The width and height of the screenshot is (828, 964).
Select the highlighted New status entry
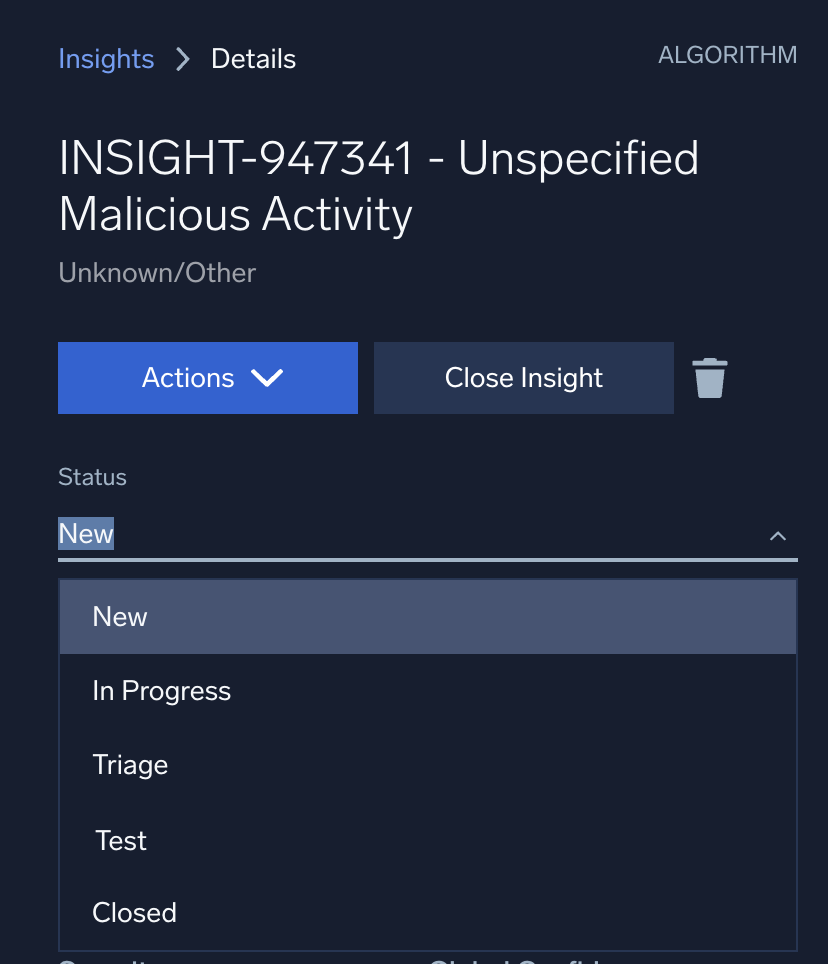[x=120, y=617]
